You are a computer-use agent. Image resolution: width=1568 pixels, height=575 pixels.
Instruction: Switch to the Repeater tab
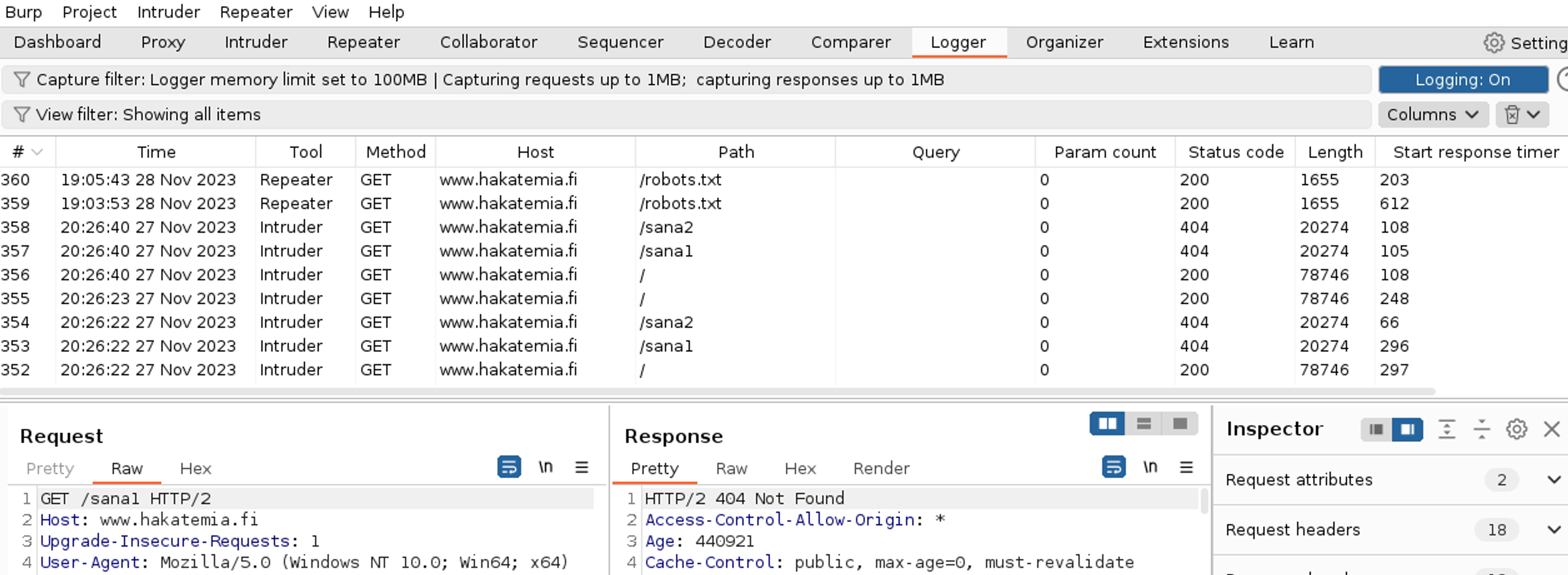point(363,43)
